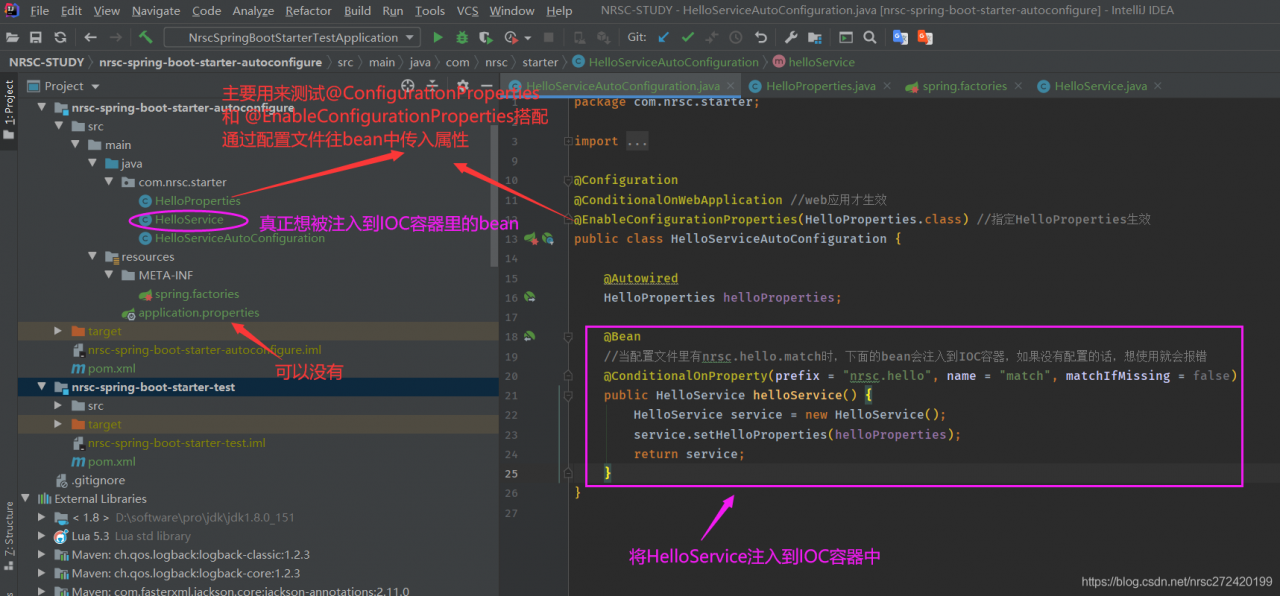Start debugging with the green bug icon
Viewport: 1280px width, 596px height.
click(461, 37)
